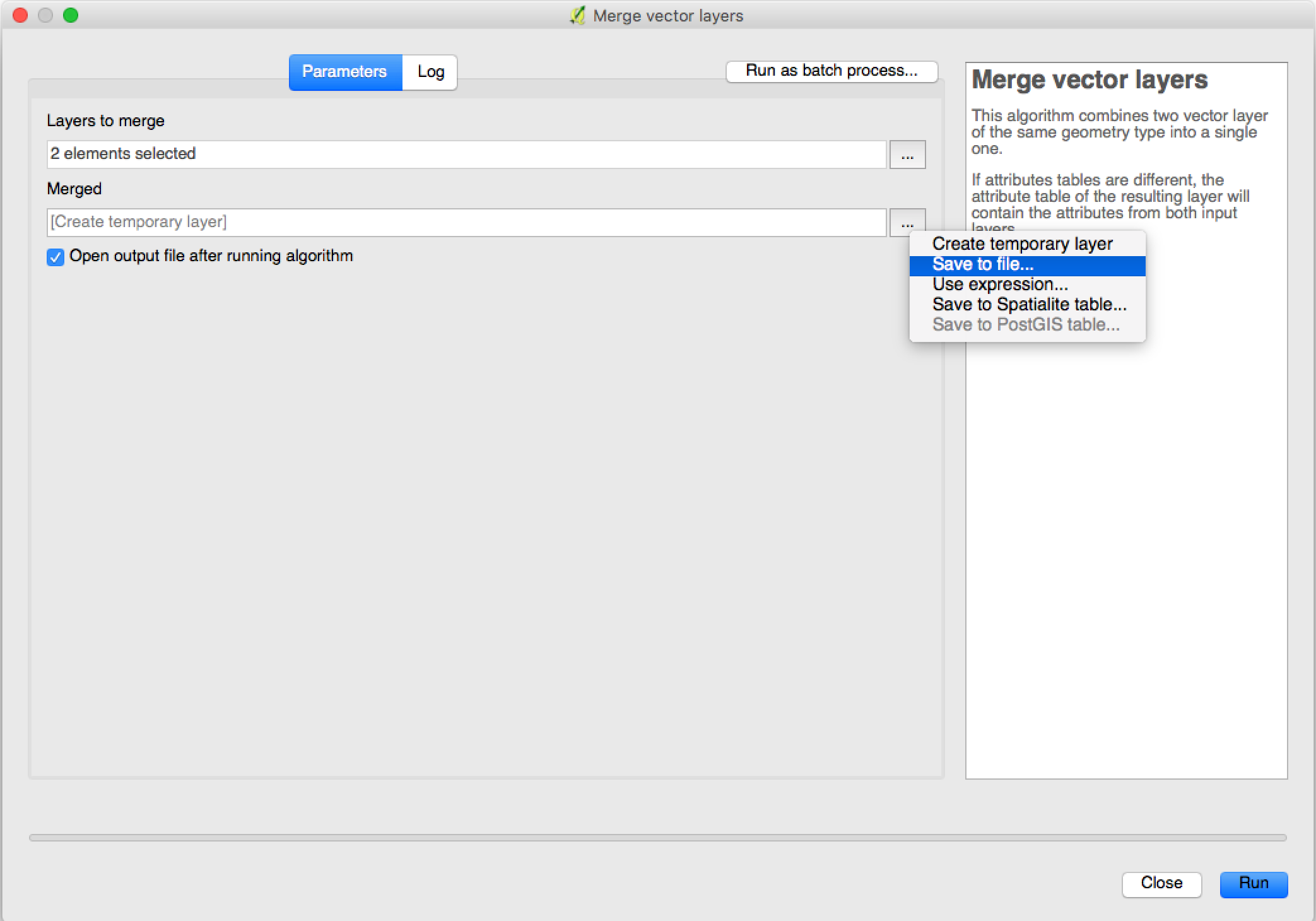Click the Merged output path field
This screenshot has width=1316, height=921.
466,223
